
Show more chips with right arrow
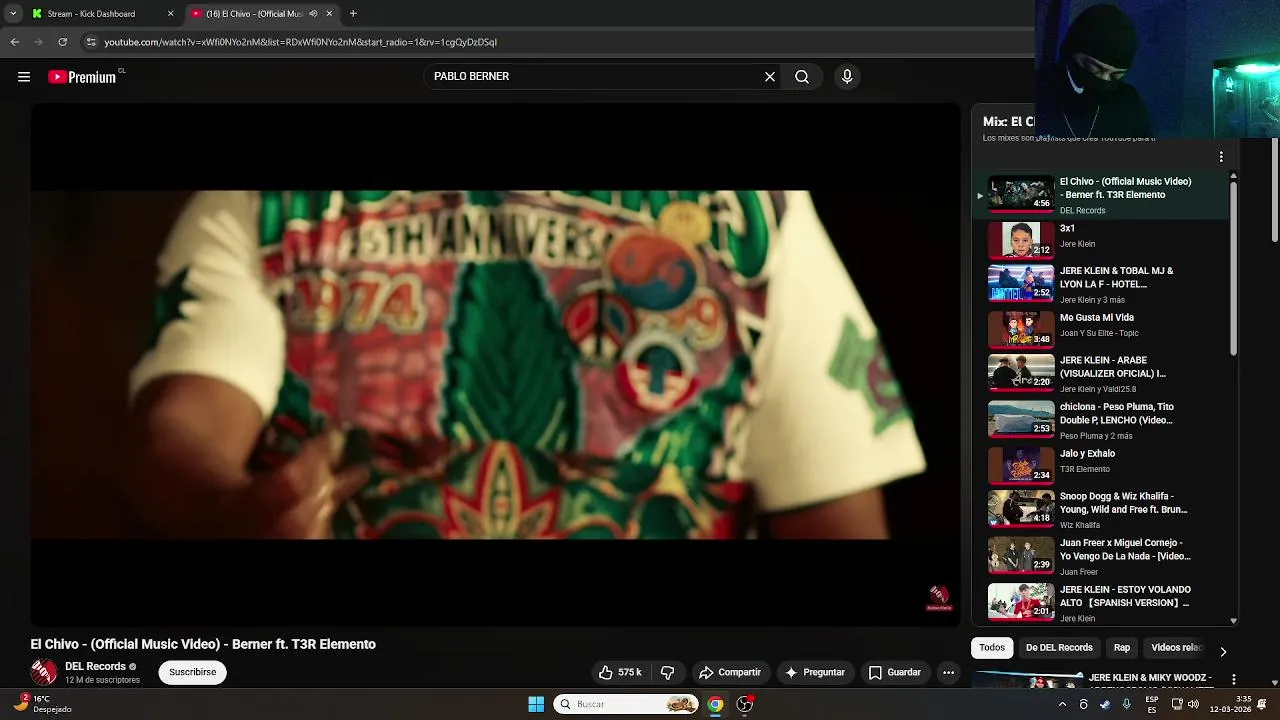(x=1222, y=651)
